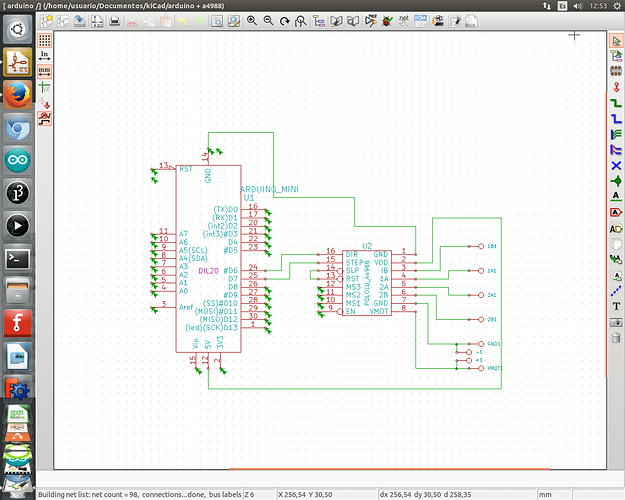Zoom in on the schematic

pos(252,21)
